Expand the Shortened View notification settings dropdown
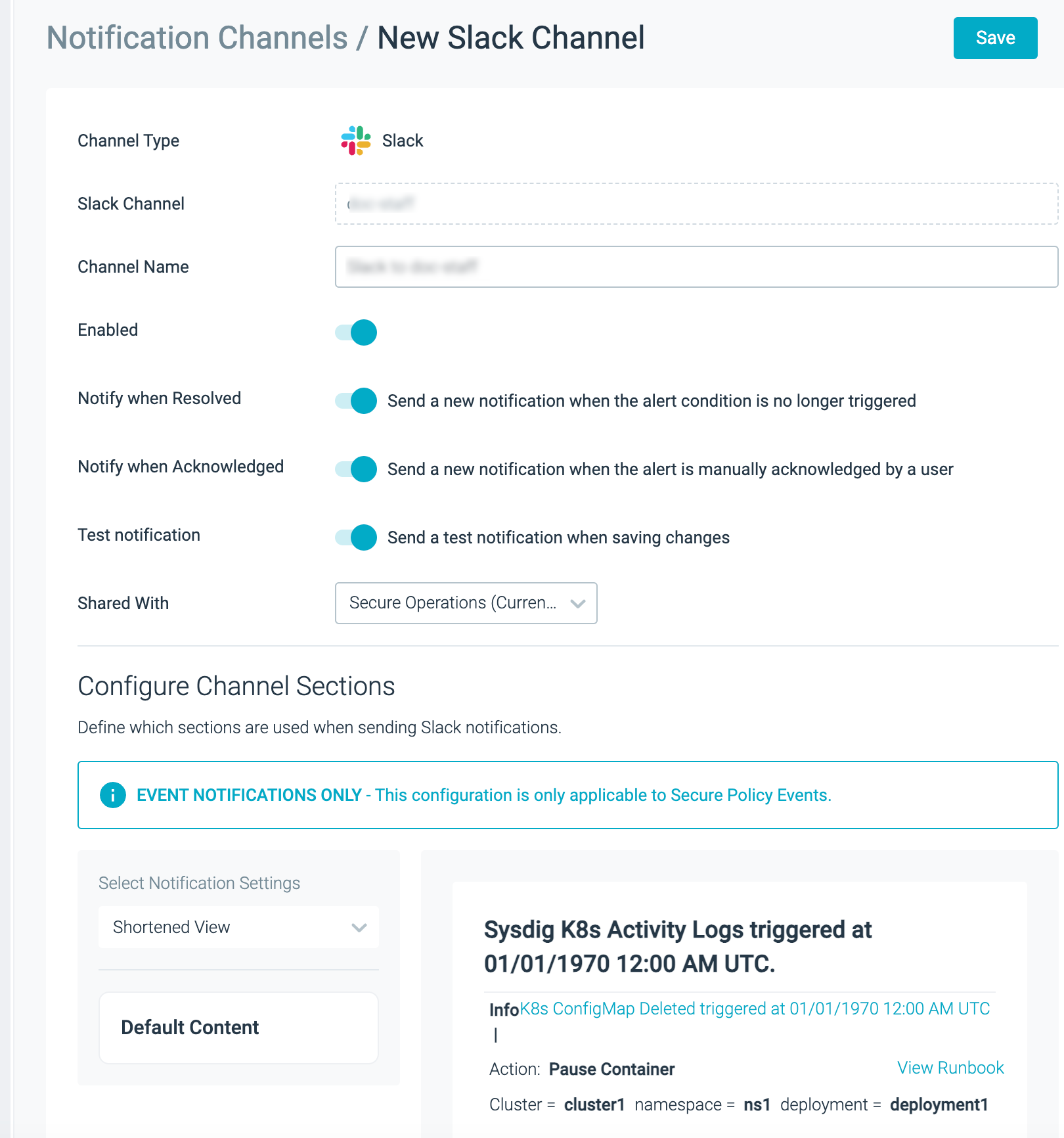This screenshot has width=1064, height=1138. tap(238, 927)
